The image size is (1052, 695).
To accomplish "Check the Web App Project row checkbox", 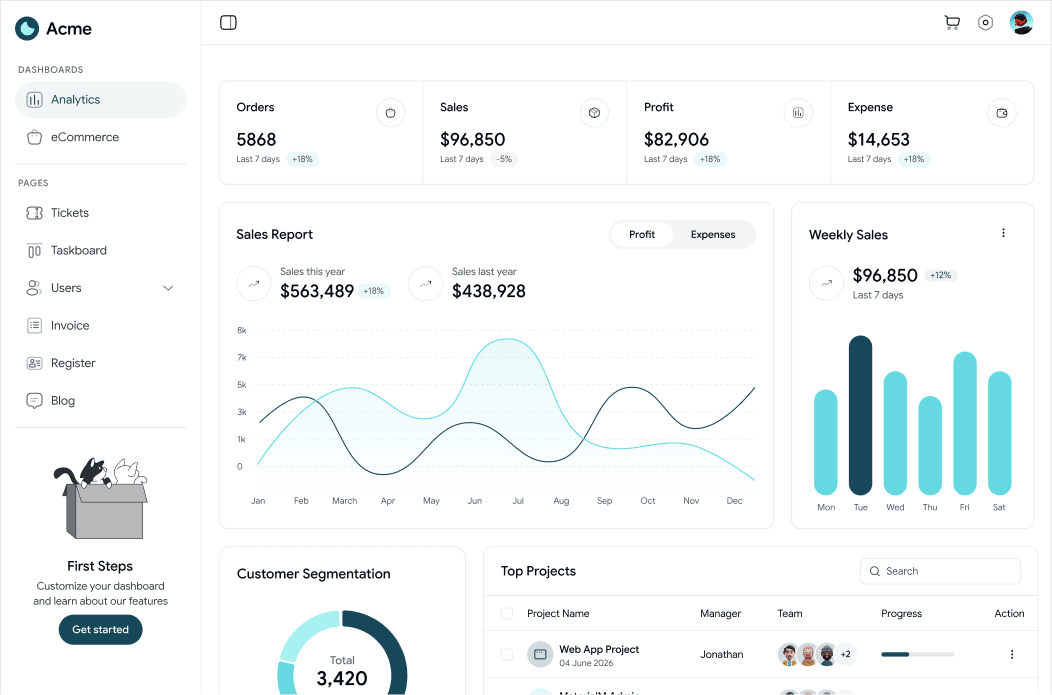I will (507, 654).
